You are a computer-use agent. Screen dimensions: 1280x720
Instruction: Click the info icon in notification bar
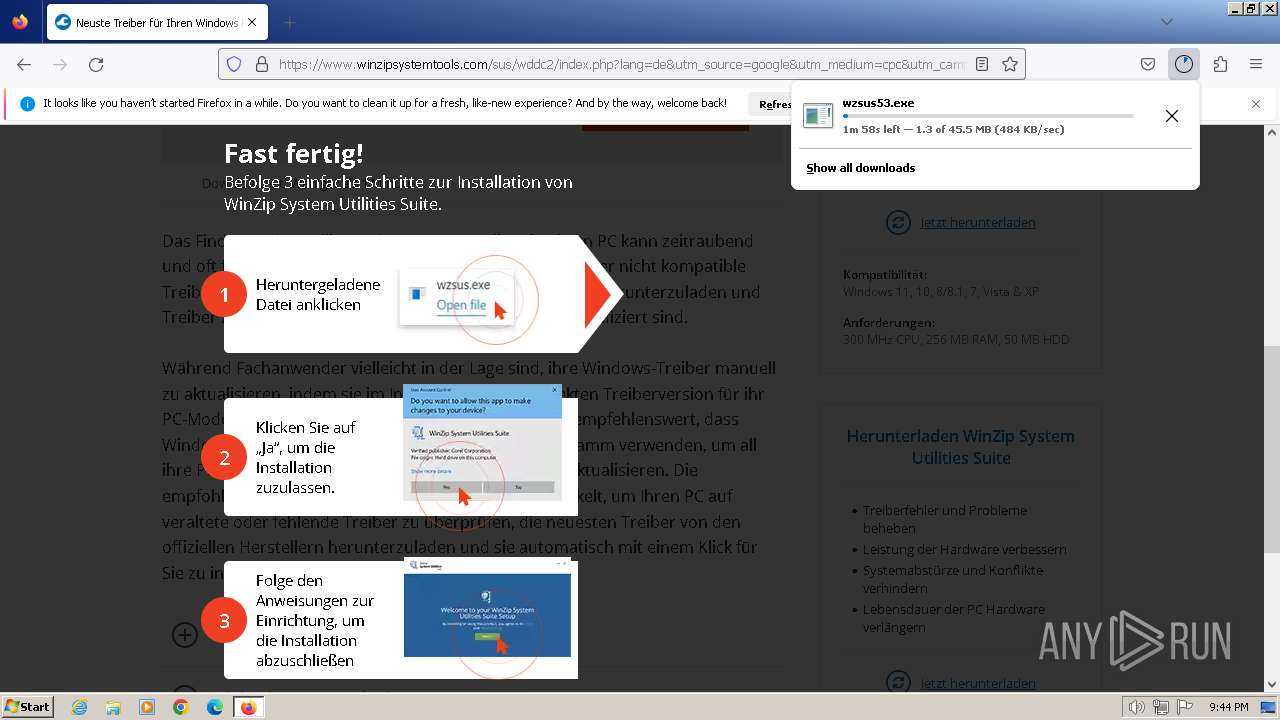click(27, 104)
